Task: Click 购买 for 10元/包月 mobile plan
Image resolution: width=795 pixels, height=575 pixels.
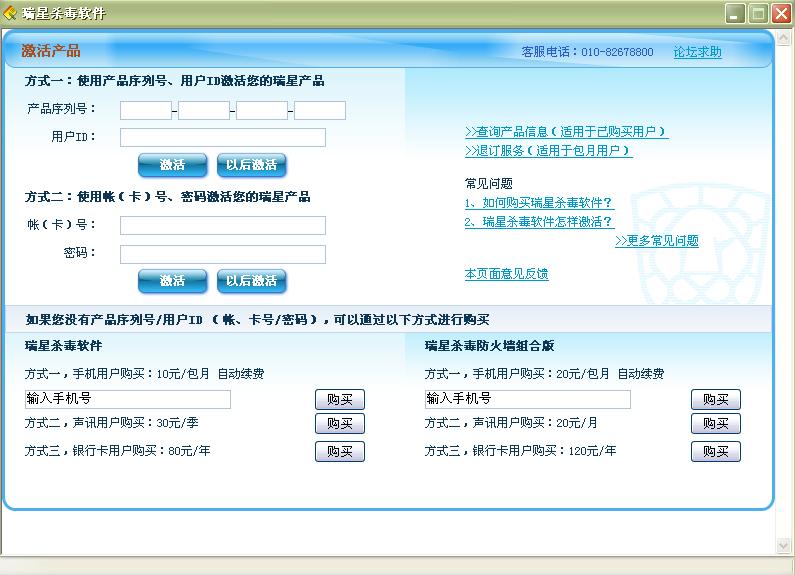Action: click(x=340, y=400)
